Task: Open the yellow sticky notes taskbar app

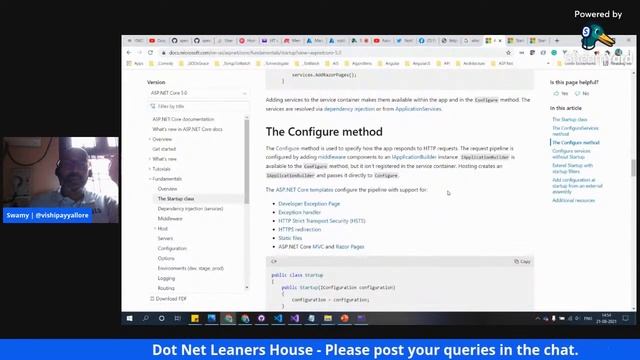Action: click(195, 318)
